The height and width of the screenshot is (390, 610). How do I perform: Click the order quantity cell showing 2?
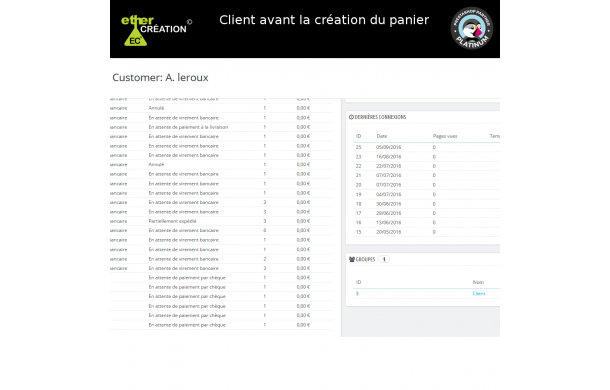265,259
